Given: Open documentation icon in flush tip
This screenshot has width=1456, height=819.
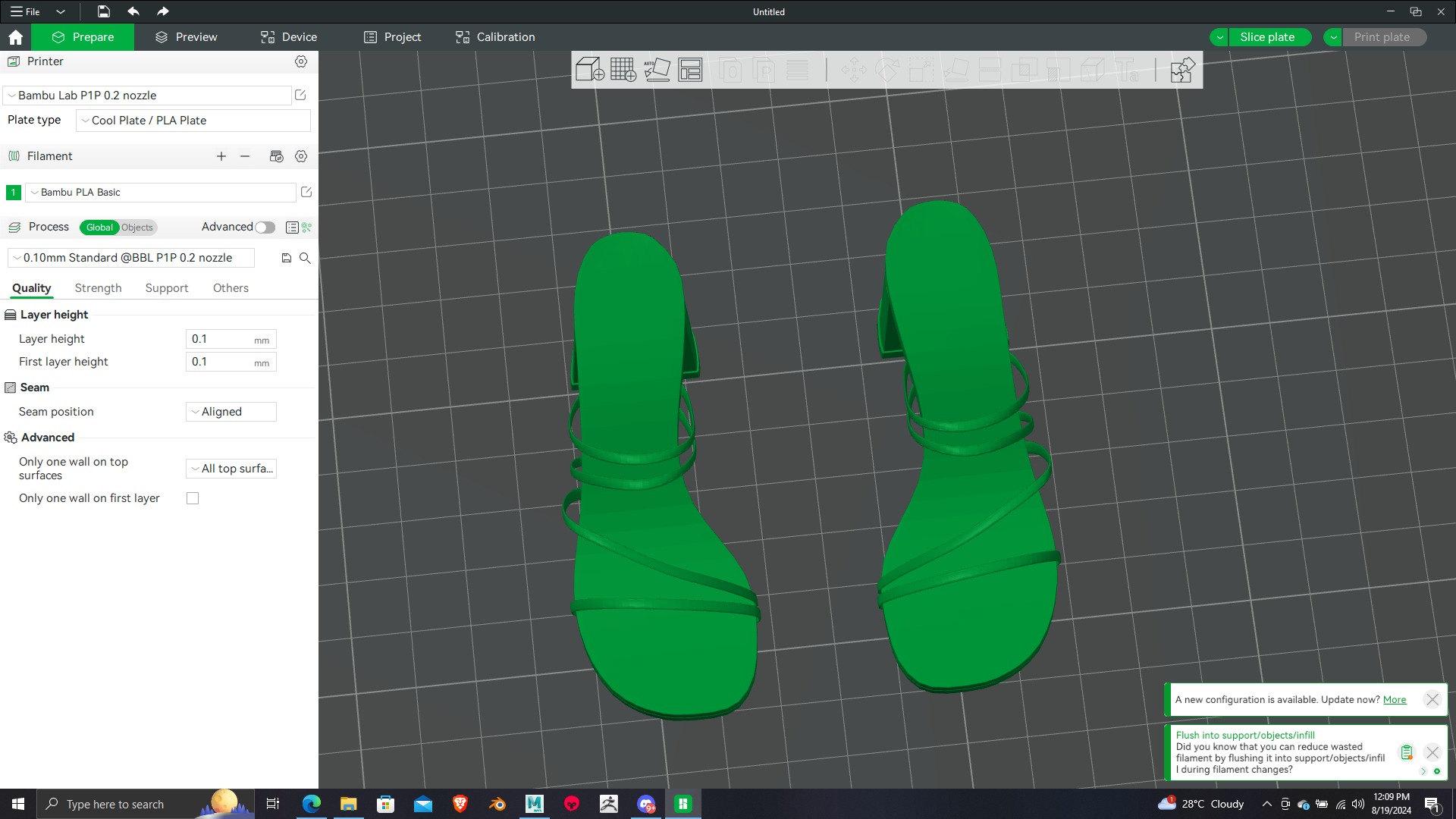Looking at the screenshot, I should (1407, 752).
